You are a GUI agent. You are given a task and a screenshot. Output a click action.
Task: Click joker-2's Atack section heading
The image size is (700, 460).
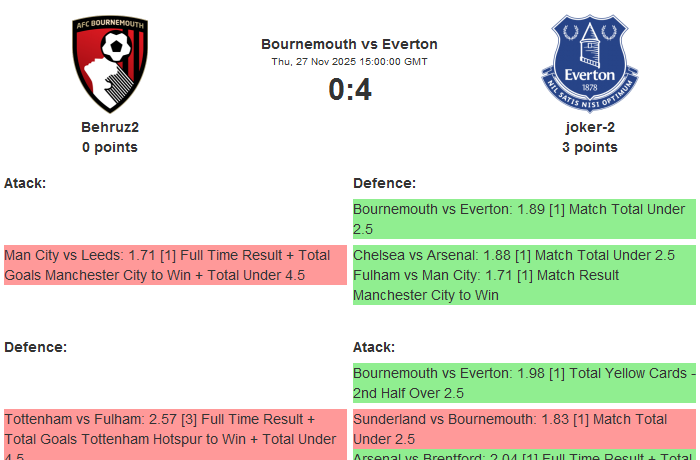pyautogui.click(x=374, y=347)
